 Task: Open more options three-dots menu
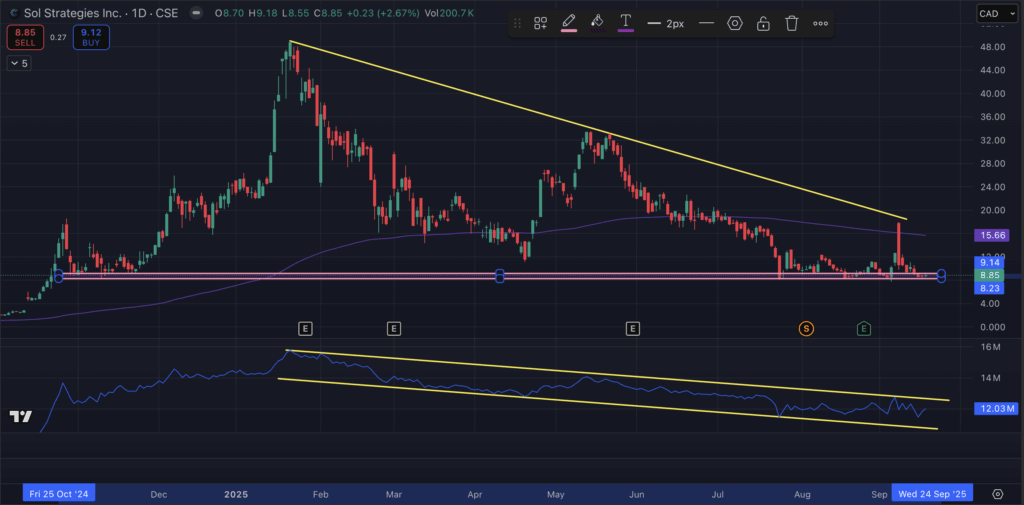coord(820,24)
